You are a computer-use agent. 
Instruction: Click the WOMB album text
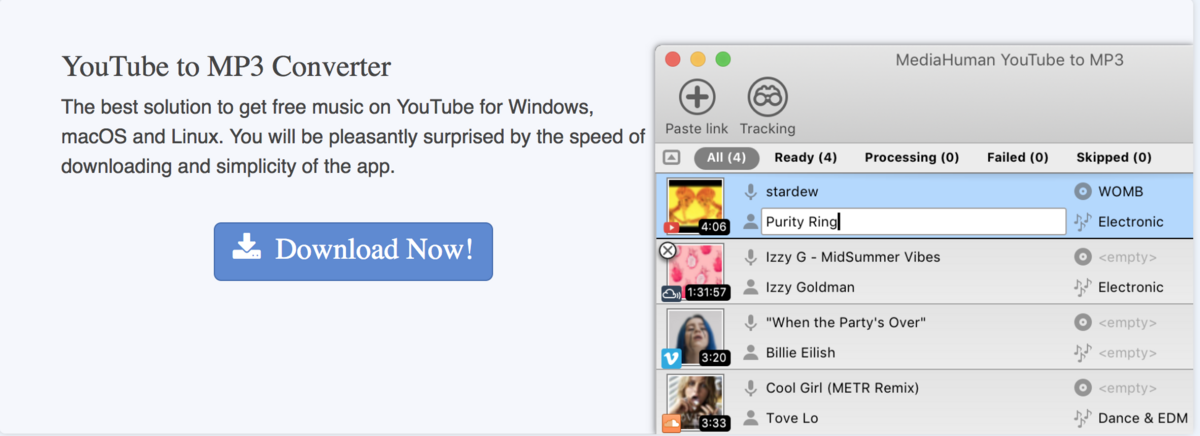tap(1121, 191)
